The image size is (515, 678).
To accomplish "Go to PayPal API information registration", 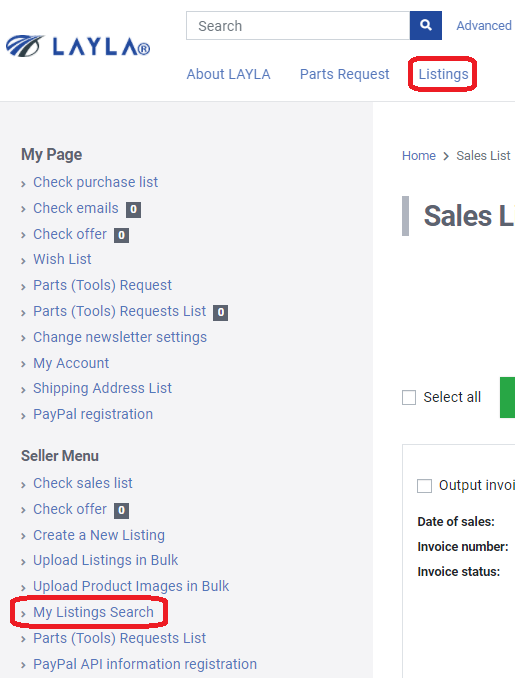I will [x=145, y=664].
